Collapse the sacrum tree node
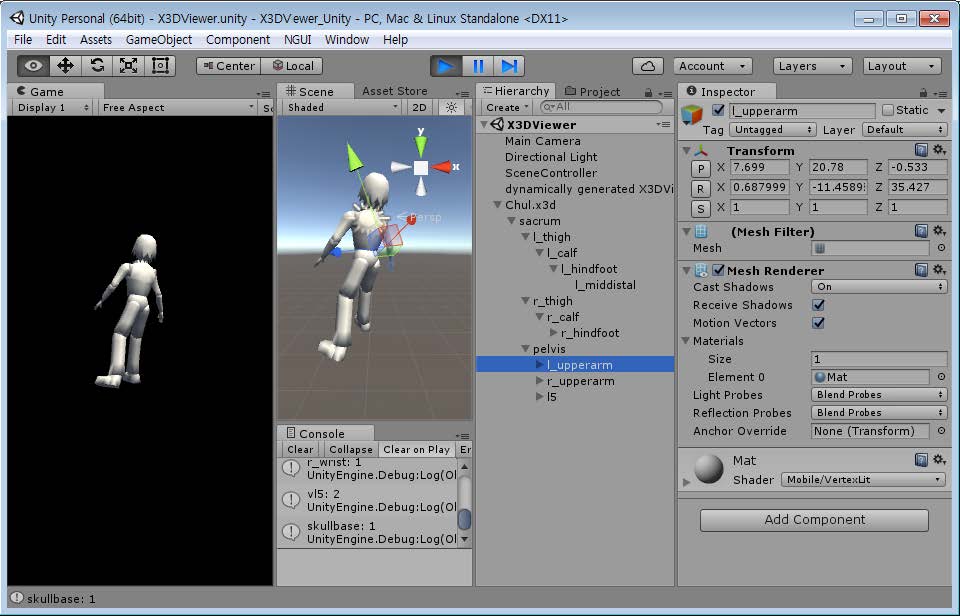The image size is (960, 616). click(x=511, y=220)
